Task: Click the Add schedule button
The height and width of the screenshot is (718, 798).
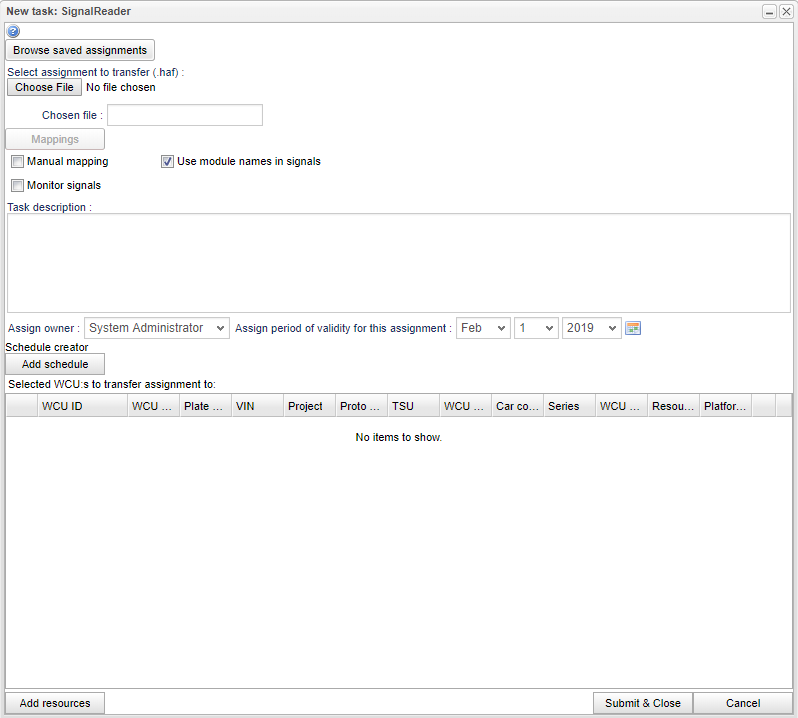Action: point(55,364)
